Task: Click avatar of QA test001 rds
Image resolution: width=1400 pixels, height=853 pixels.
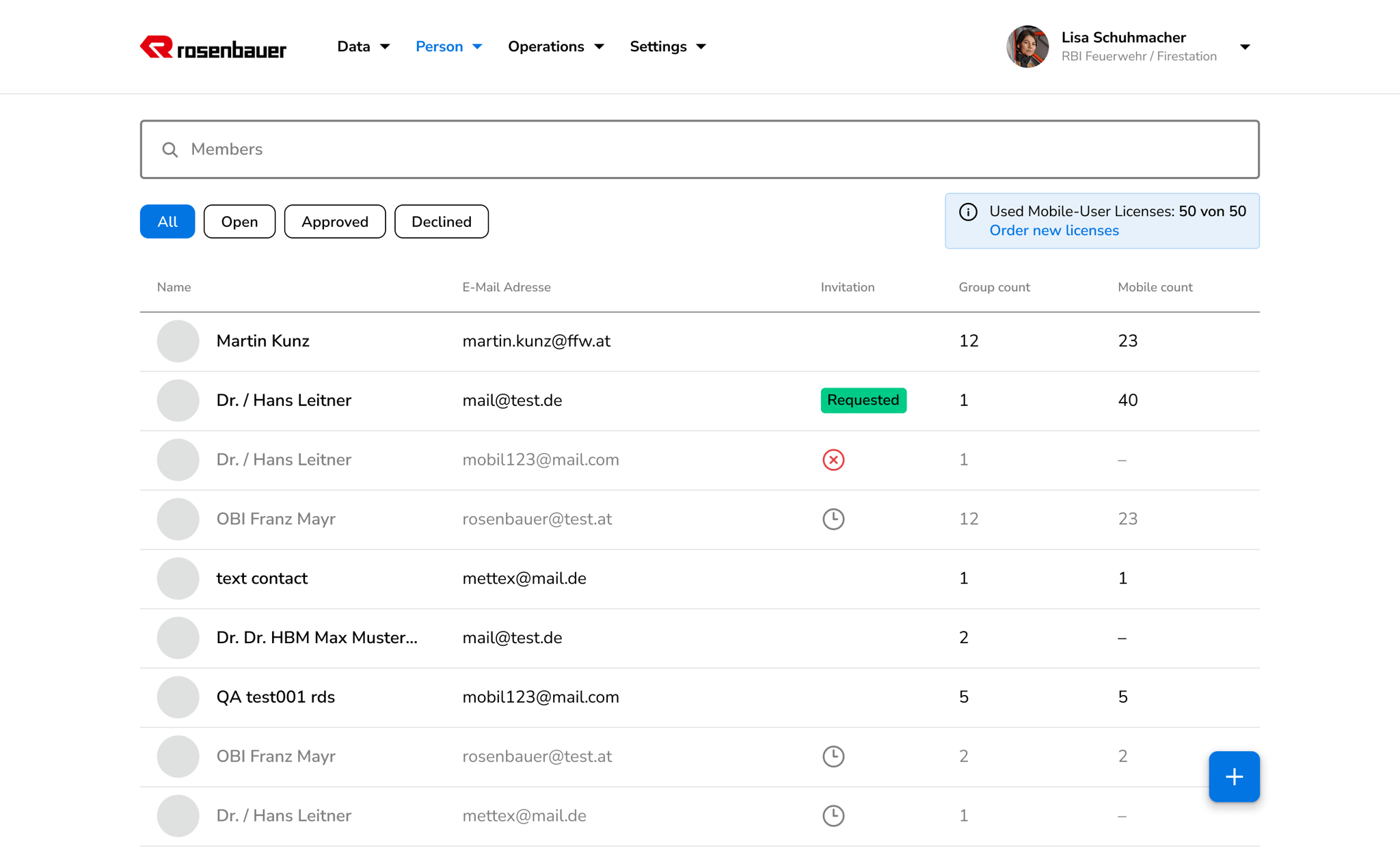Action: tap(178, 697)
